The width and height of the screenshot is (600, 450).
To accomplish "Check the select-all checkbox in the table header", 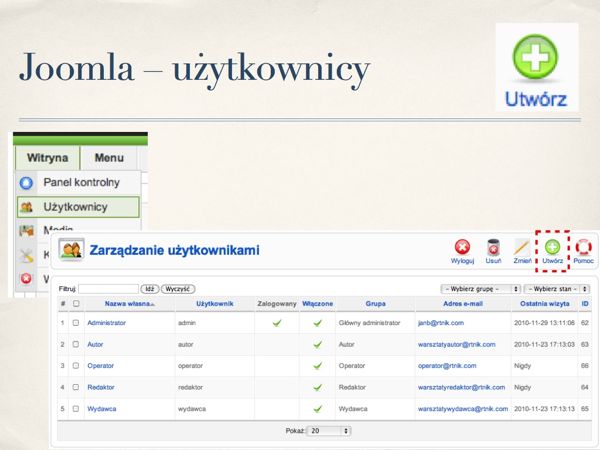I will click(76, 303).
